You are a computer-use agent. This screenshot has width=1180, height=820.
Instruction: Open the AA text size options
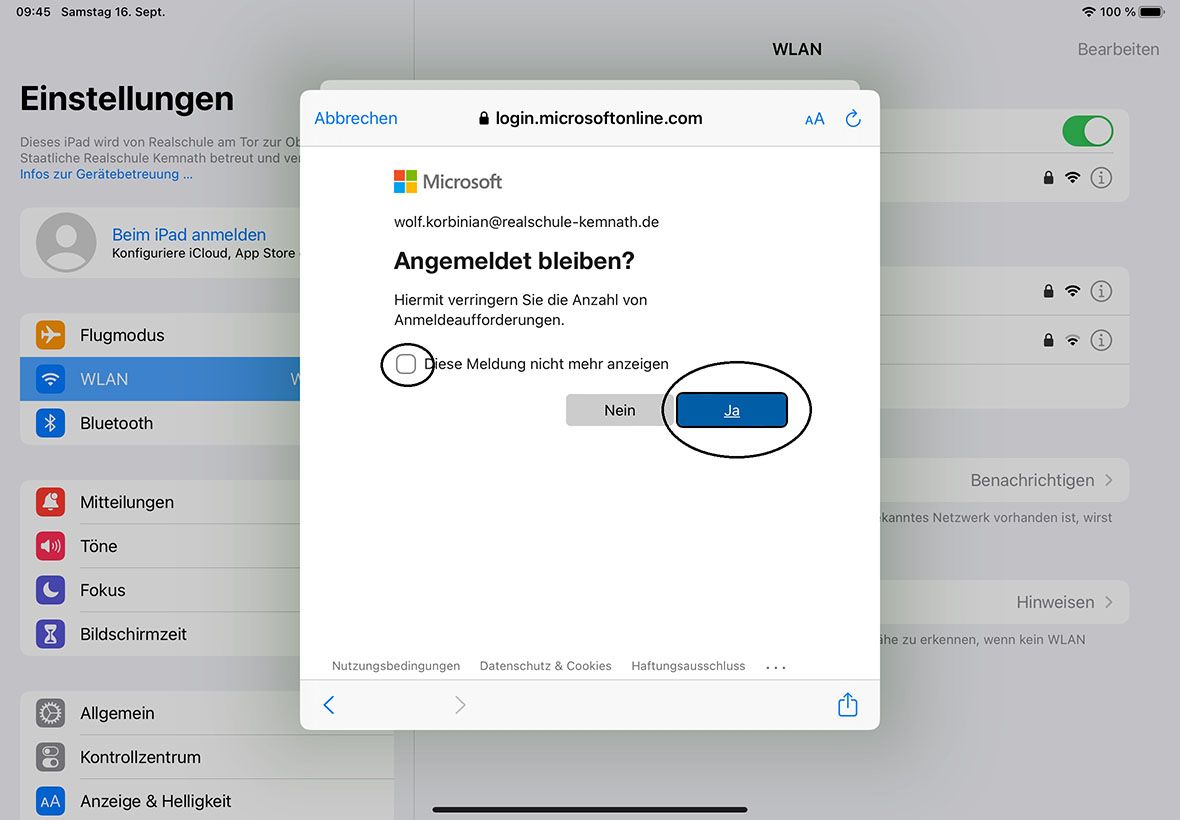[814, 119]
